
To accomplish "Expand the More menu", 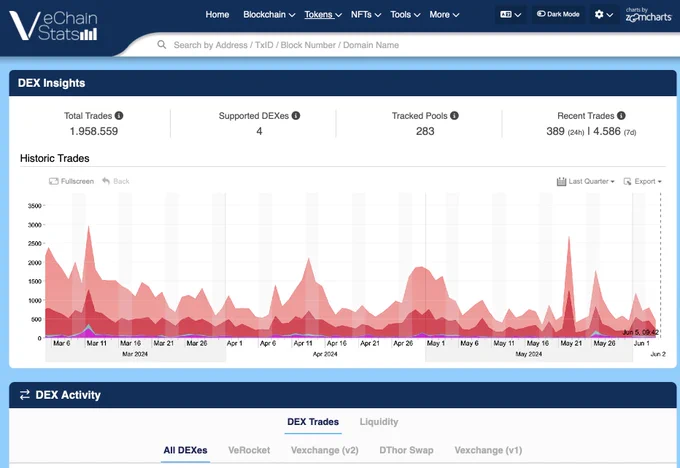I will [444, 15].
